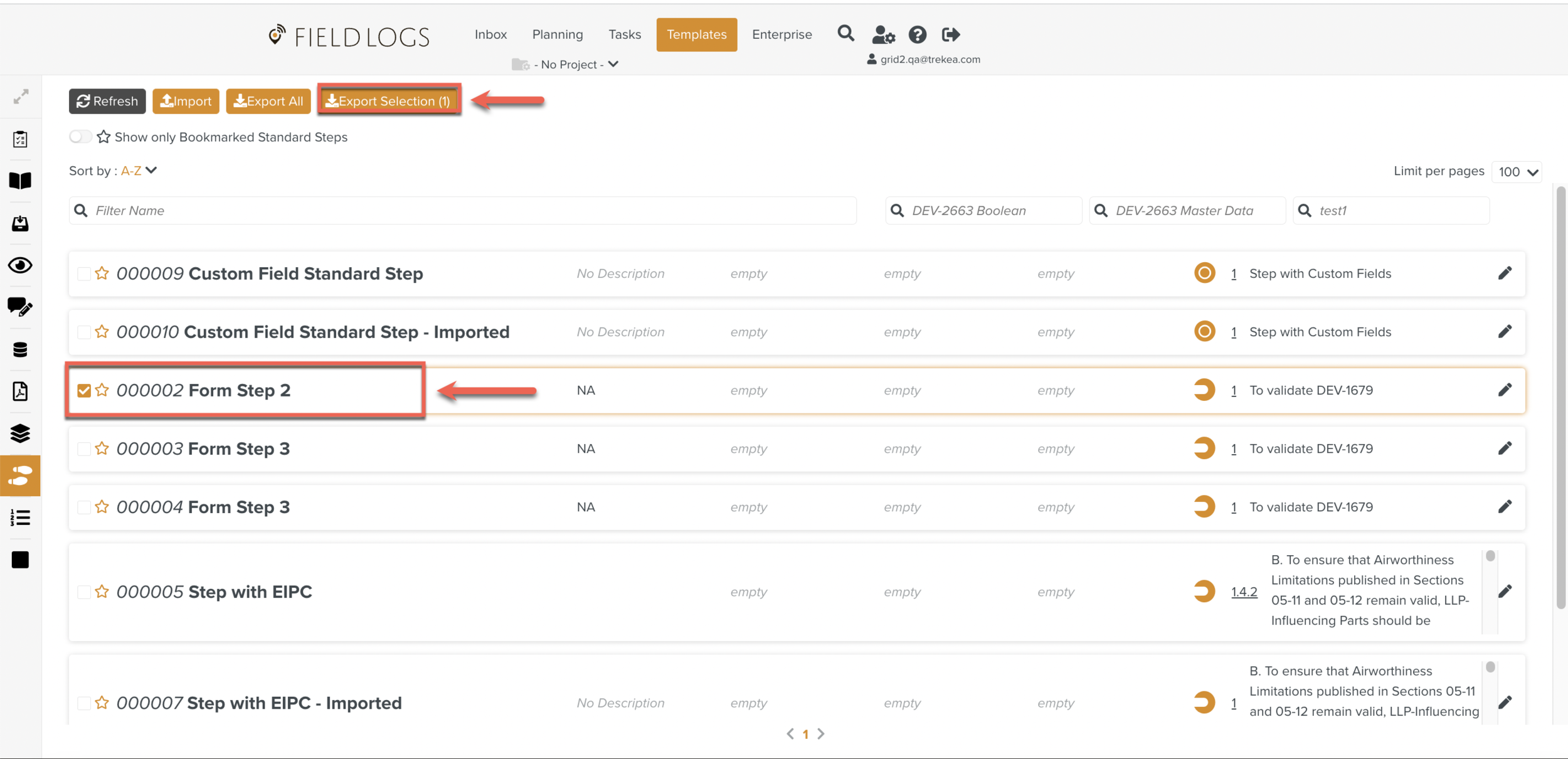
Task: Click edit pencil for 000005 Step with EIPC
Action: click(x=1505, y=591)
